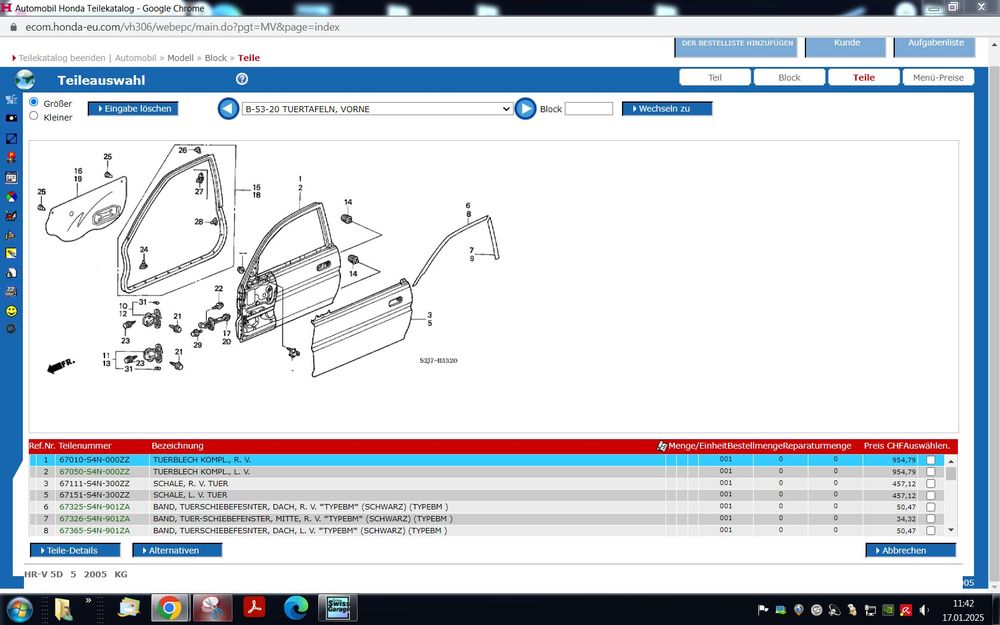Click the parts list scroll-up arrow
The width and height of the screenshot is (1000, 625).
(x=951, y=460)
